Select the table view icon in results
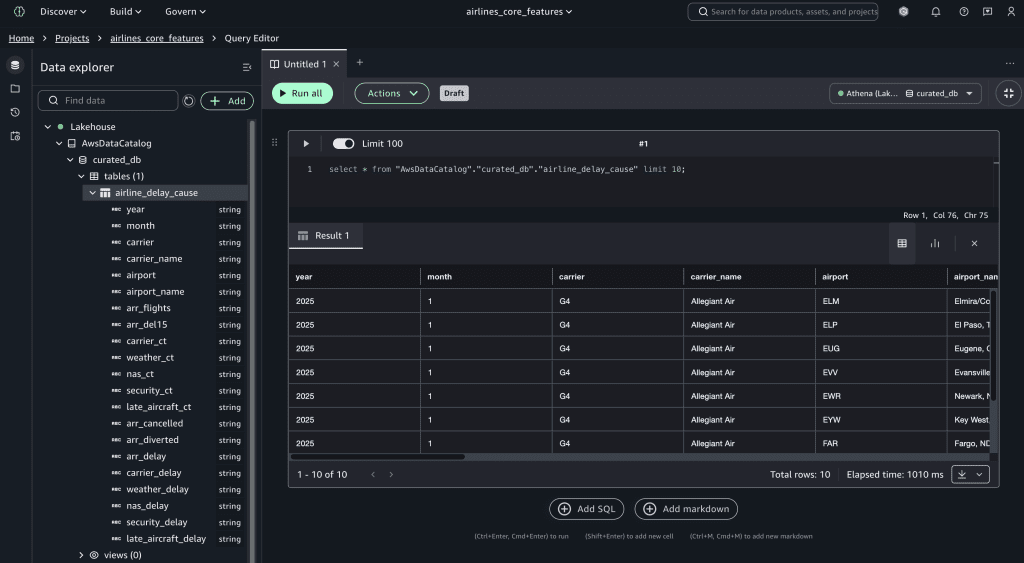Viewport: 1024px width, 563px height. coord(902,243)
